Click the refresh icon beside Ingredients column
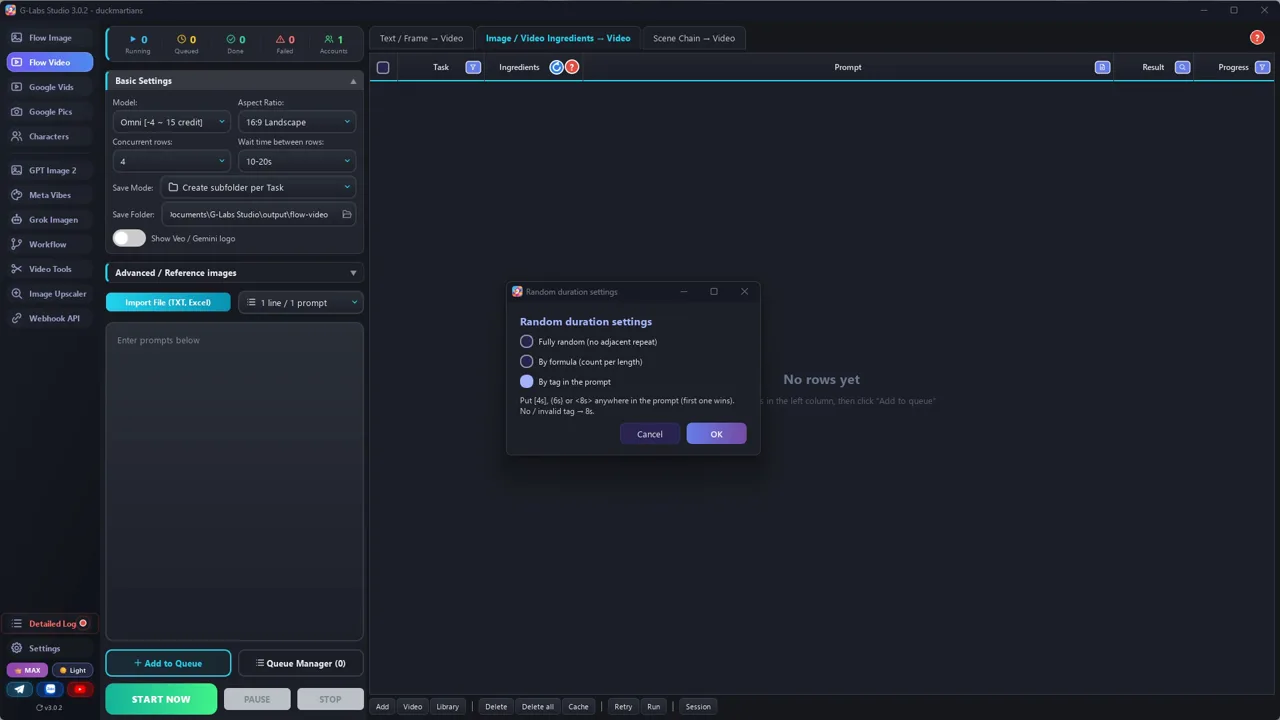Image resolution: width=1280 pixels, height=720 pixels. (x=557, y=67)
